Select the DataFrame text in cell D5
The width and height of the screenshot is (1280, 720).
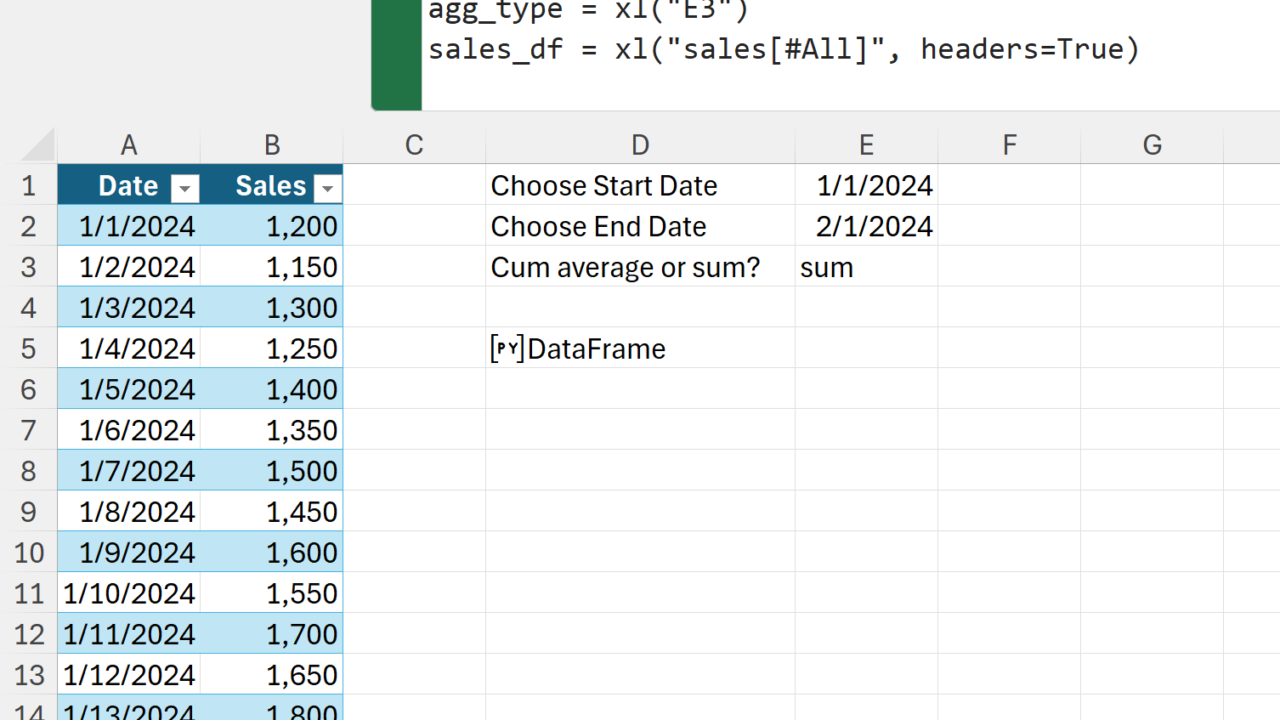pos(596,349)
